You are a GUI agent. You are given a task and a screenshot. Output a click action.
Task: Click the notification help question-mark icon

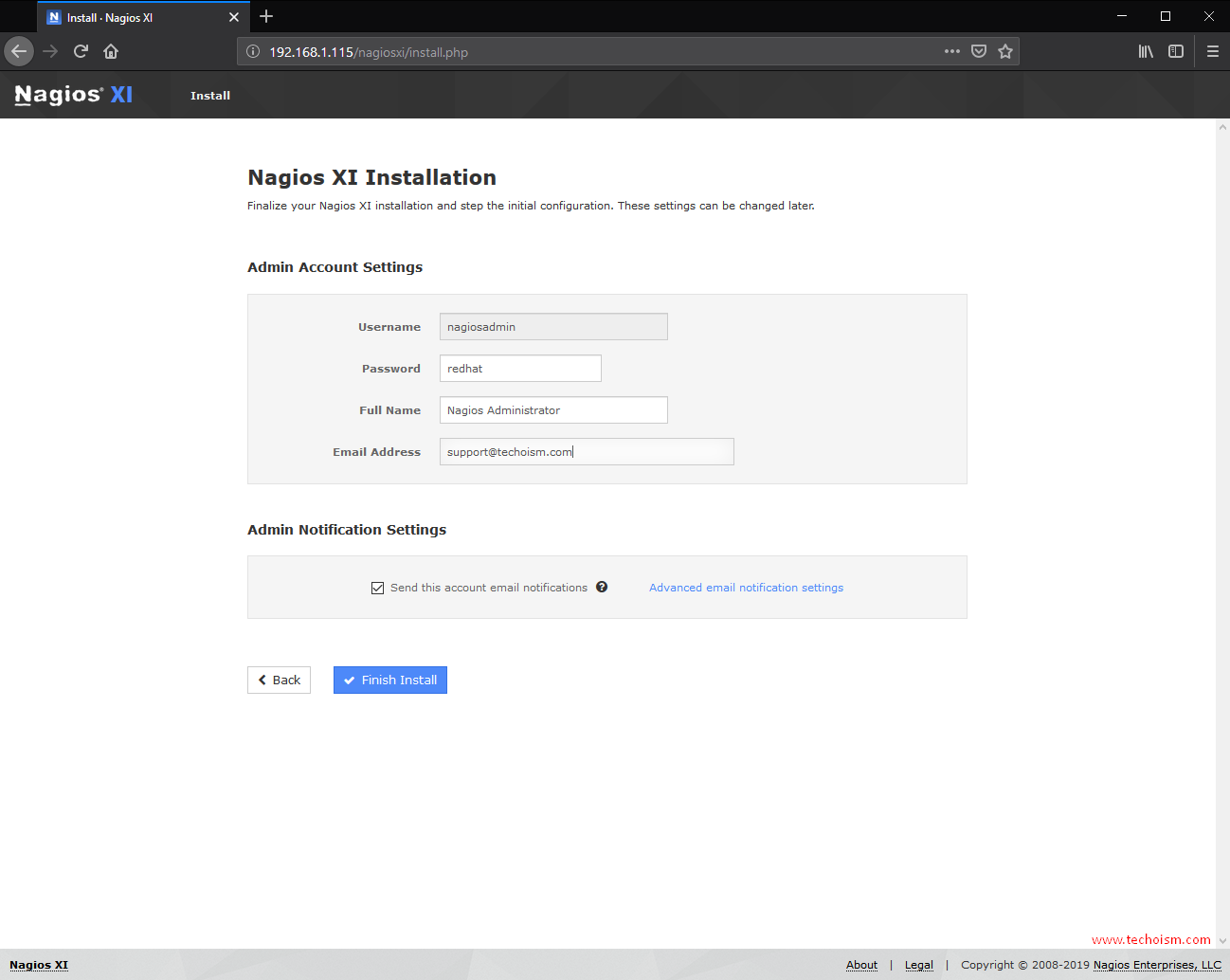[602, 587]
